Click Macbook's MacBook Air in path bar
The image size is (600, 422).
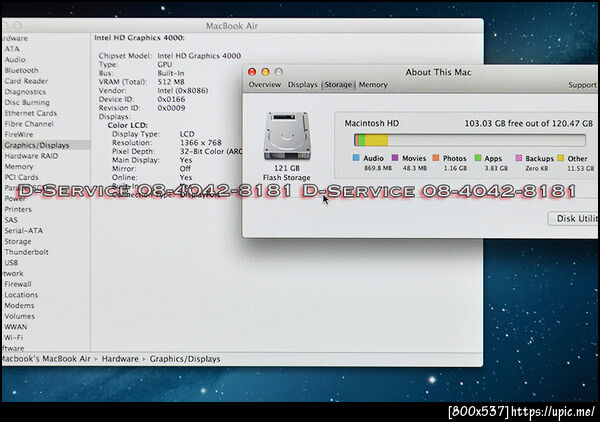click(x=46, y=359)
